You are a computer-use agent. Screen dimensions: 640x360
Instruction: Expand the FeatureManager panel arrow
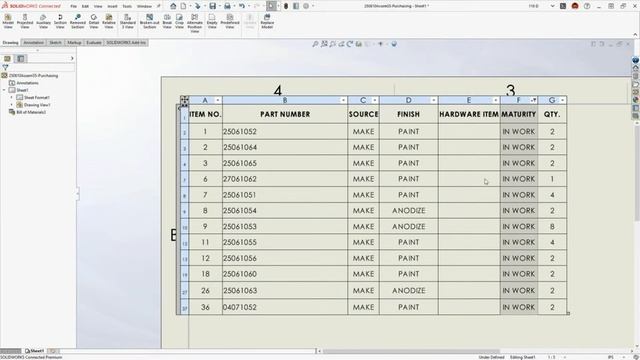coord(72,59)
